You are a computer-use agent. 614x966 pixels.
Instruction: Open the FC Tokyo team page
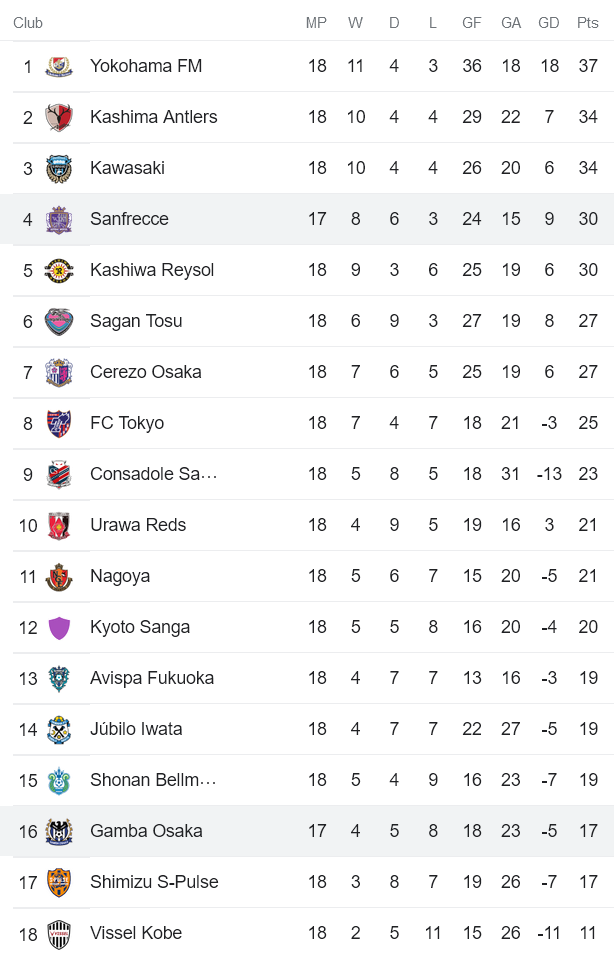[x=127, y=422]
